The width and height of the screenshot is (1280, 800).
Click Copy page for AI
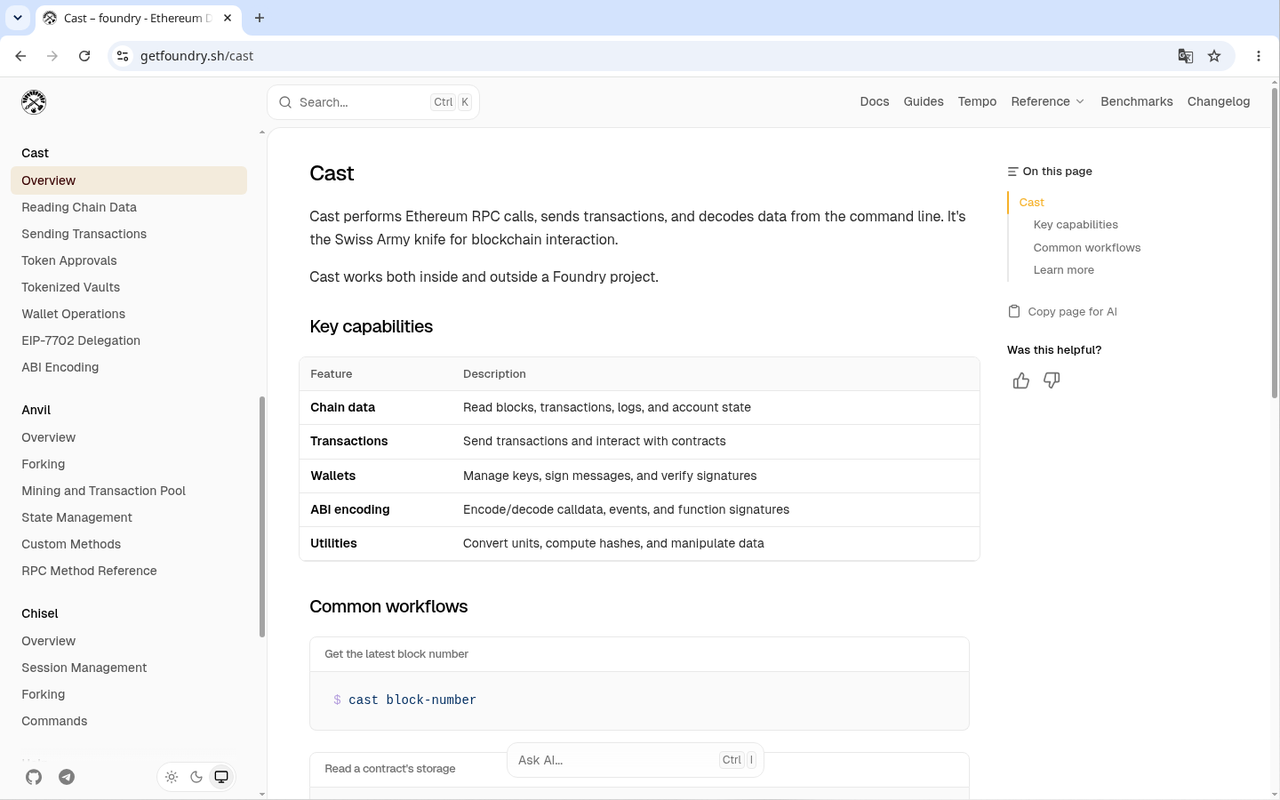pos(1062,311)
